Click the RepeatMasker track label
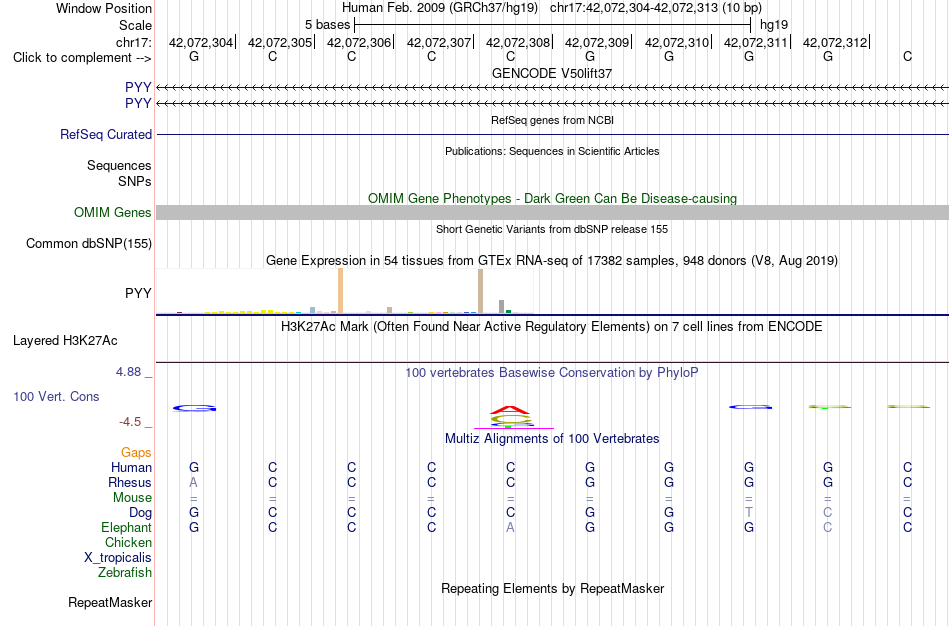This screenshot has width=950, height=626. coord(110,602)
